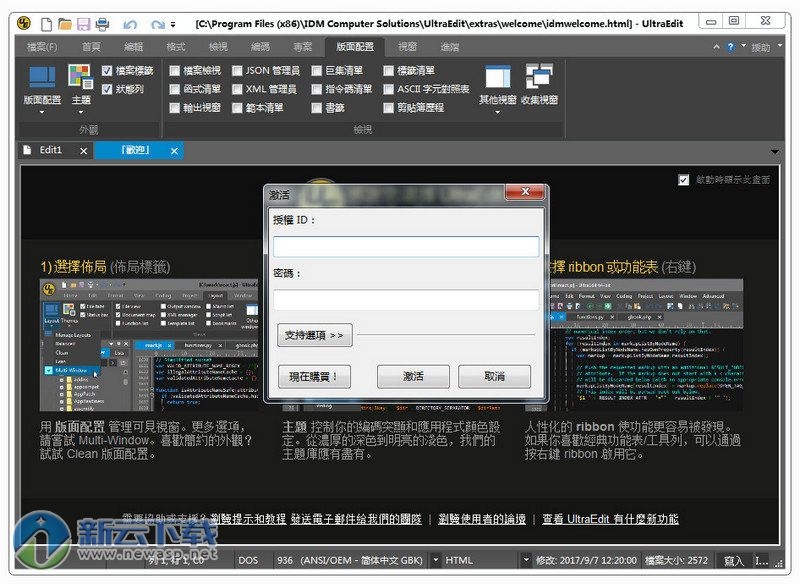Enable the 書籤 checkbox
Viewport: 800px width, 584px height.
tap(317, 108)
